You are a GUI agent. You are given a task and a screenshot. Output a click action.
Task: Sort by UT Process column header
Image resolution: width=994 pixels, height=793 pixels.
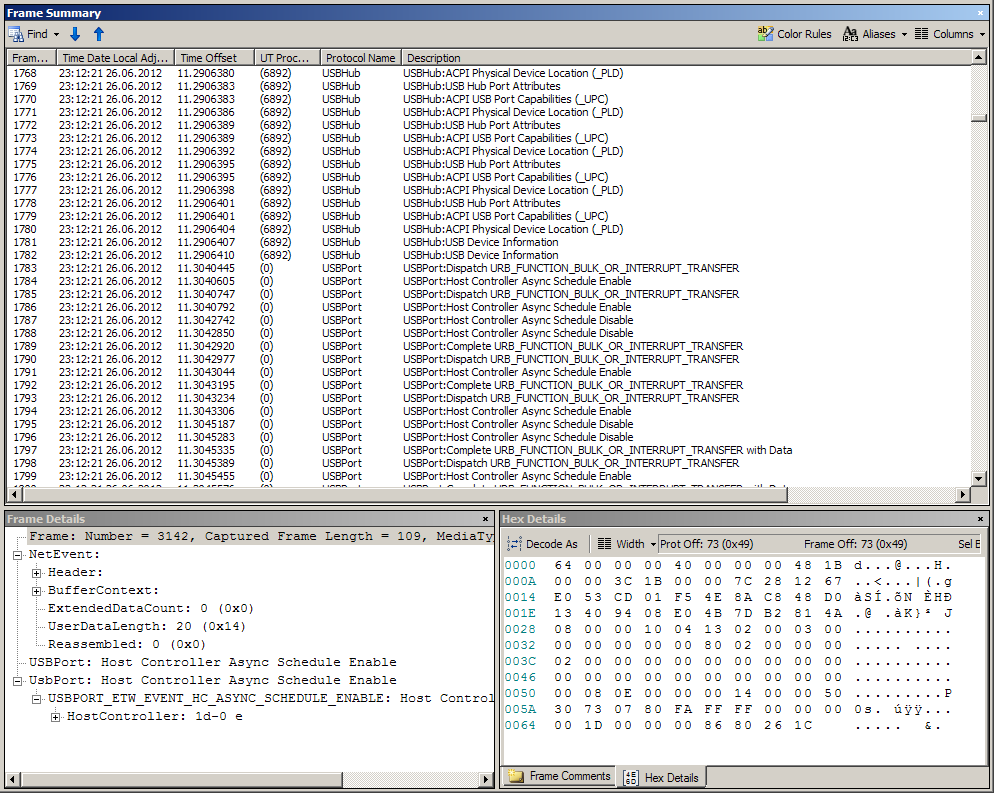click(287, 58)
